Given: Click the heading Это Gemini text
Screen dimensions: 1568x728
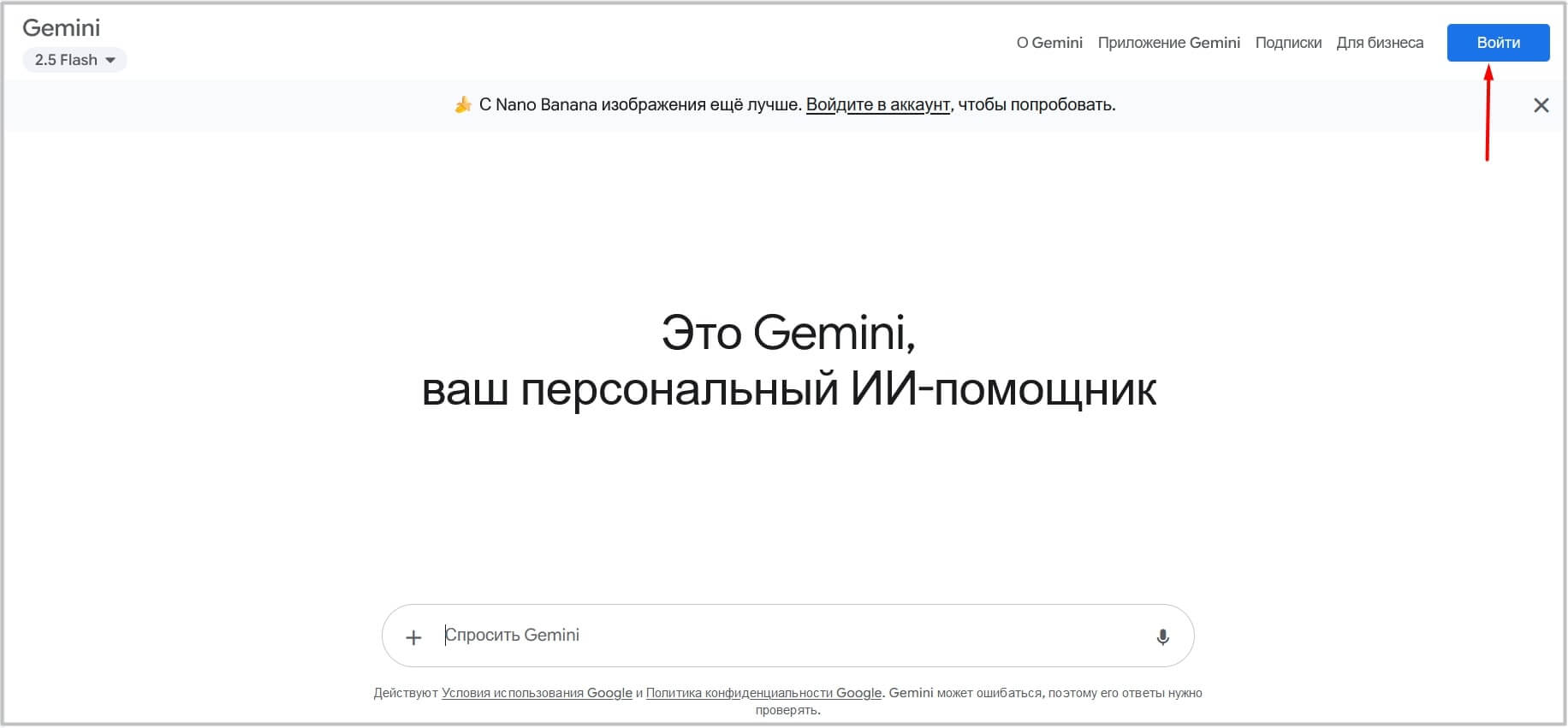Looking at the screenshot, I should [788, 332].
